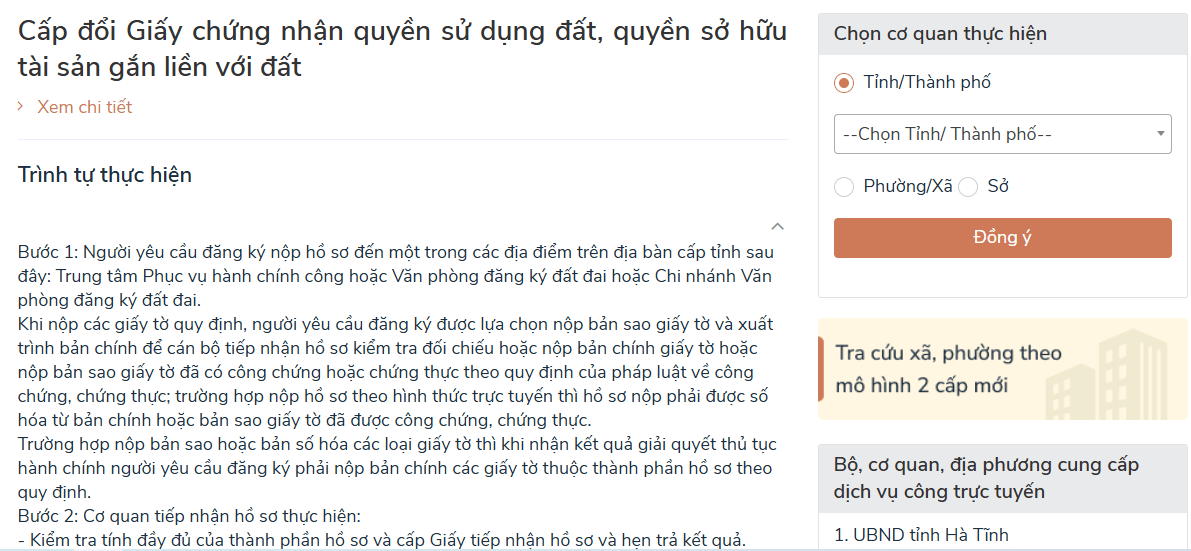
Task: Choose the Sở radio option
Action: tap(968, 187)
